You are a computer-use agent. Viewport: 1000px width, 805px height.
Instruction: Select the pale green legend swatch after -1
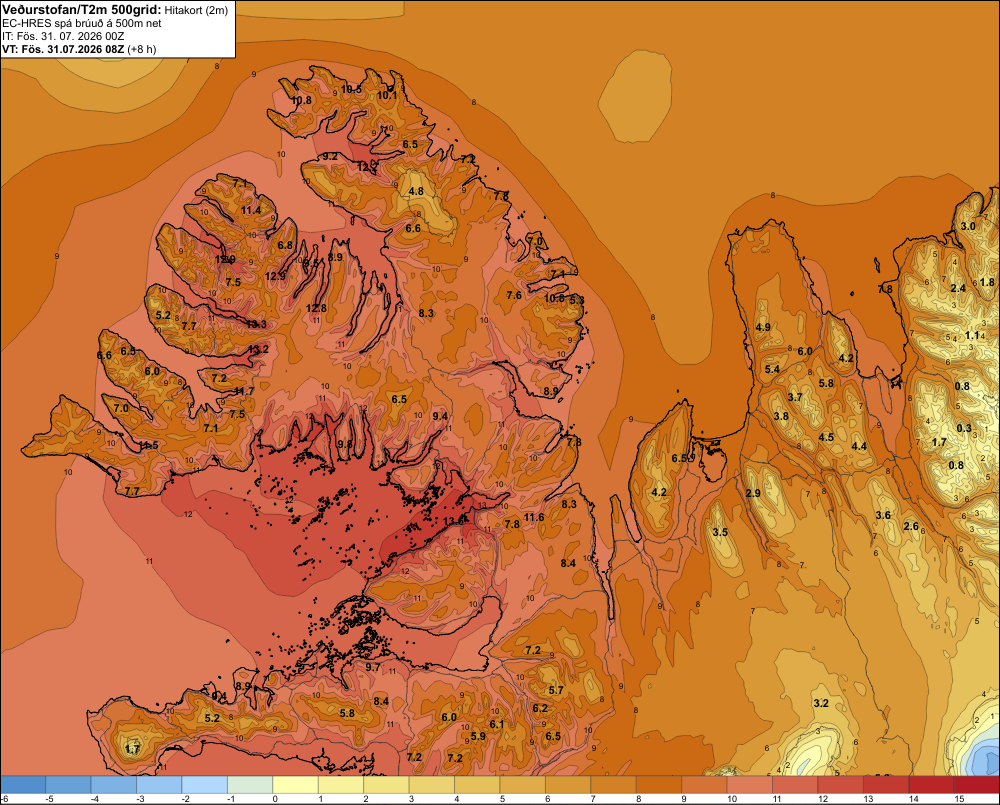[250, 785]
